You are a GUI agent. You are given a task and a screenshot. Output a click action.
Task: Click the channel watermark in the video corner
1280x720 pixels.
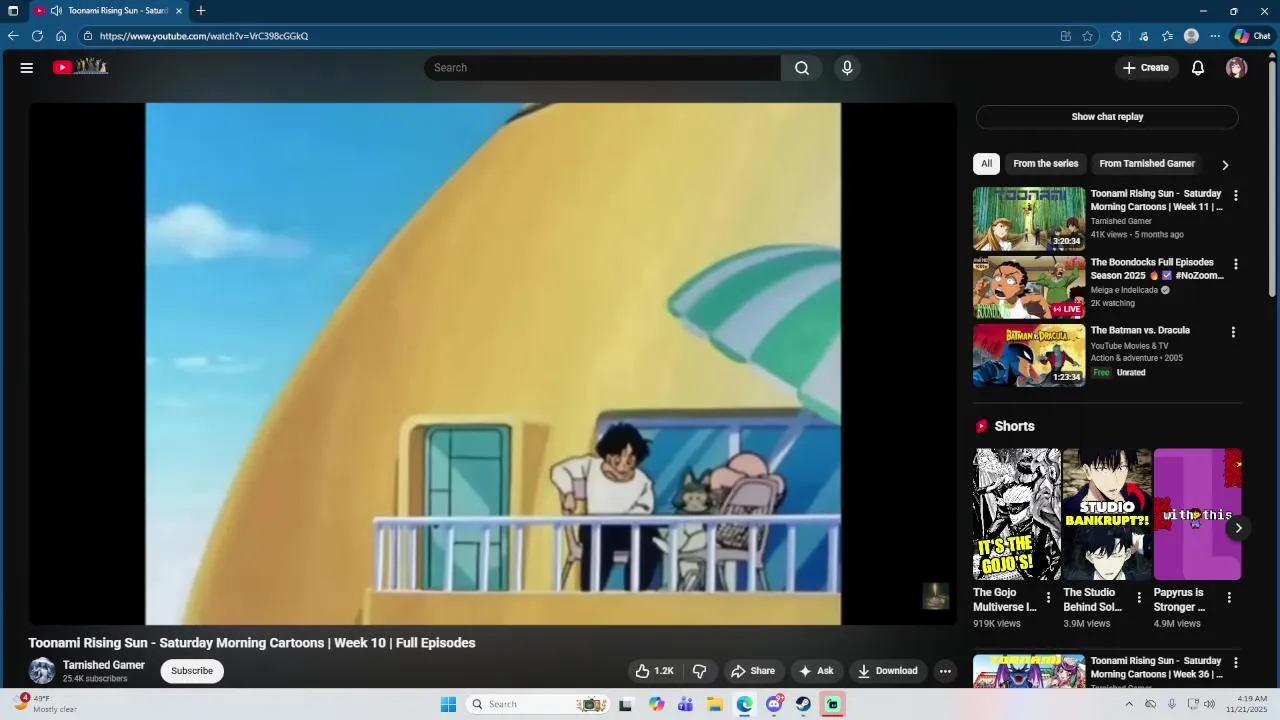(935, 596)
